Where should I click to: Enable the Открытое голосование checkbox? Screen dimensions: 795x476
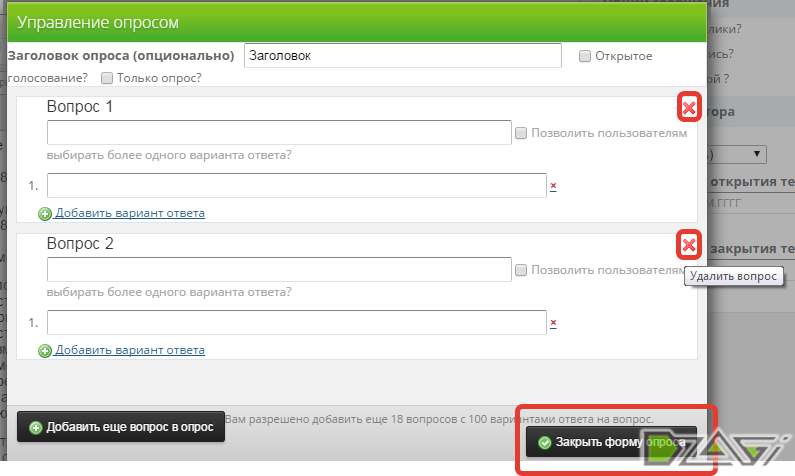coord(585,56)
